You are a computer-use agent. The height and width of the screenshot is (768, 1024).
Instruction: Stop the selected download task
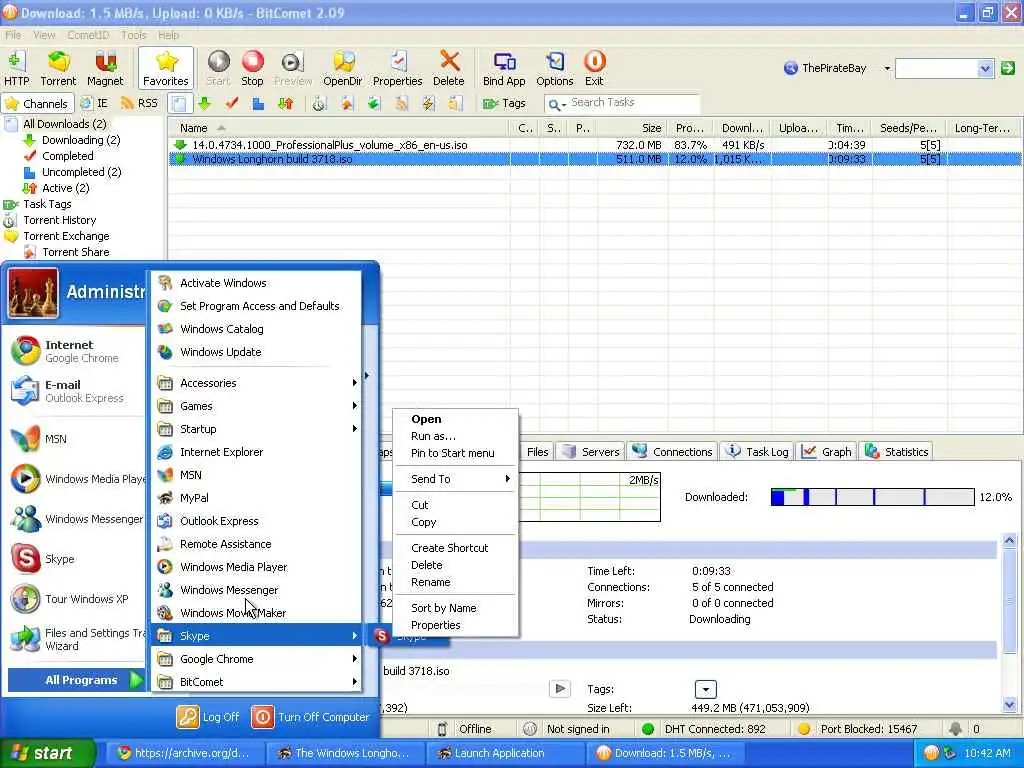point(252,68)
